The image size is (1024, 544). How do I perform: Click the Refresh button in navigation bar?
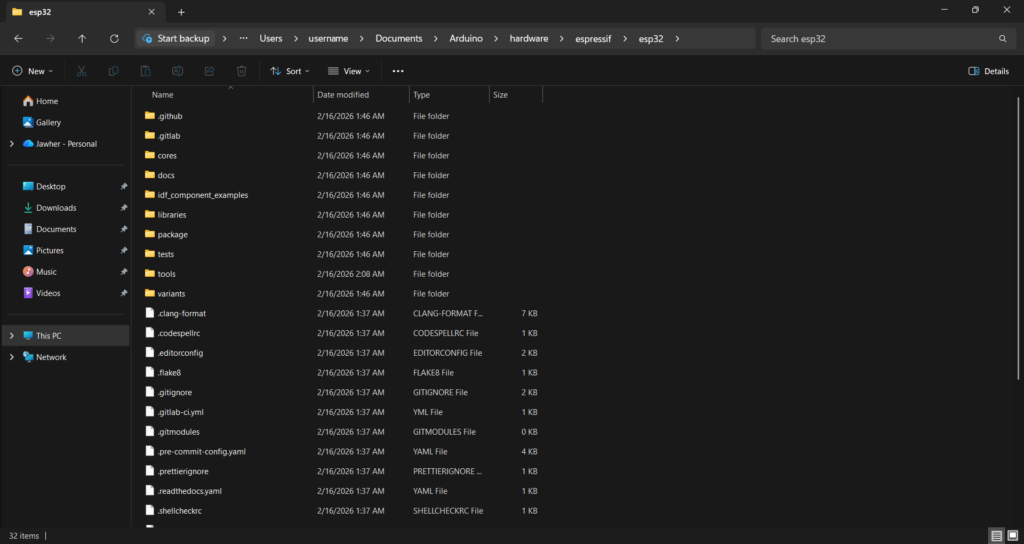[x=114, y=38]
